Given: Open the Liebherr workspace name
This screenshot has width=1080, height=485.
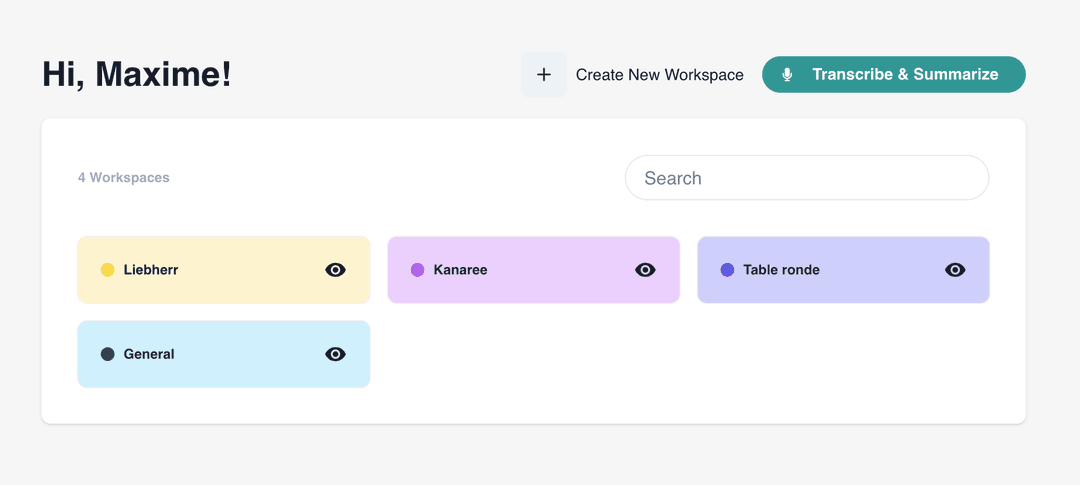Looking at the screenshot, I should click(x=151, y=270).
